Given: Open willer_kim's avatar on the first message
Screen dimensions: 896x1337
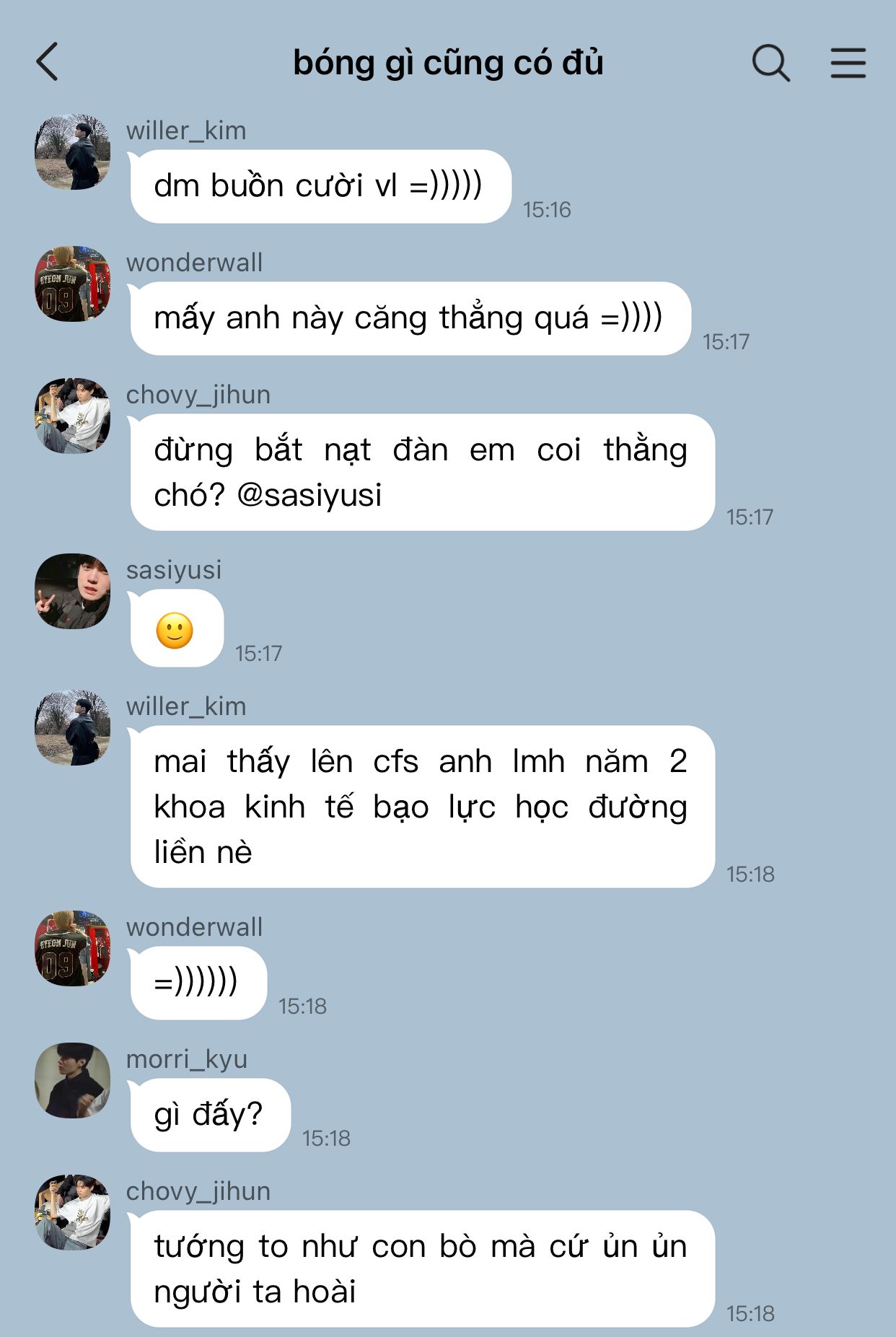Looking at the screenshot, I should [72, 152].
